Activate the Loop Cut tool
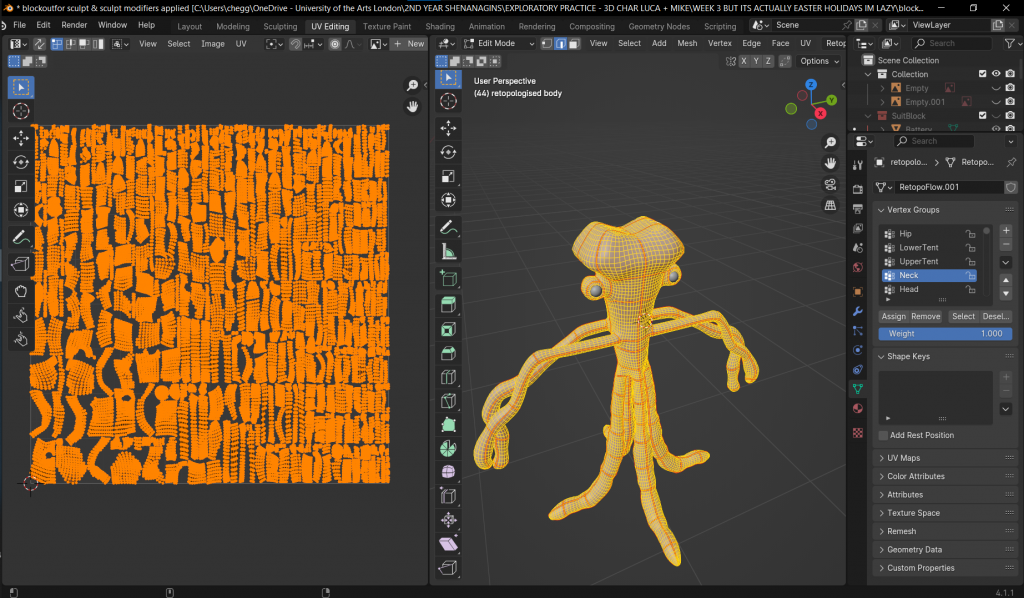1024x598 pixels. [x=449, y=377]
